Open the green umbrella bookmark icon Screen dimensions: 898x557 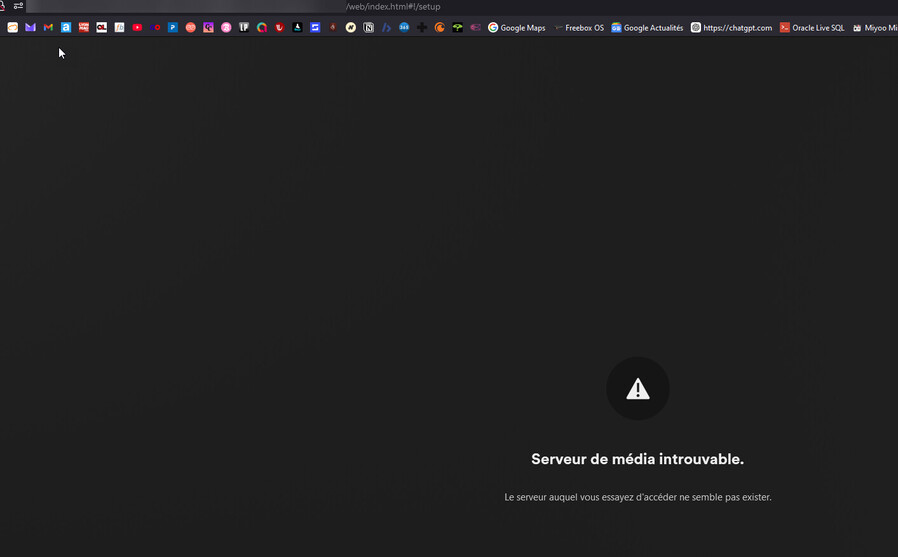(x=457, y=27)
